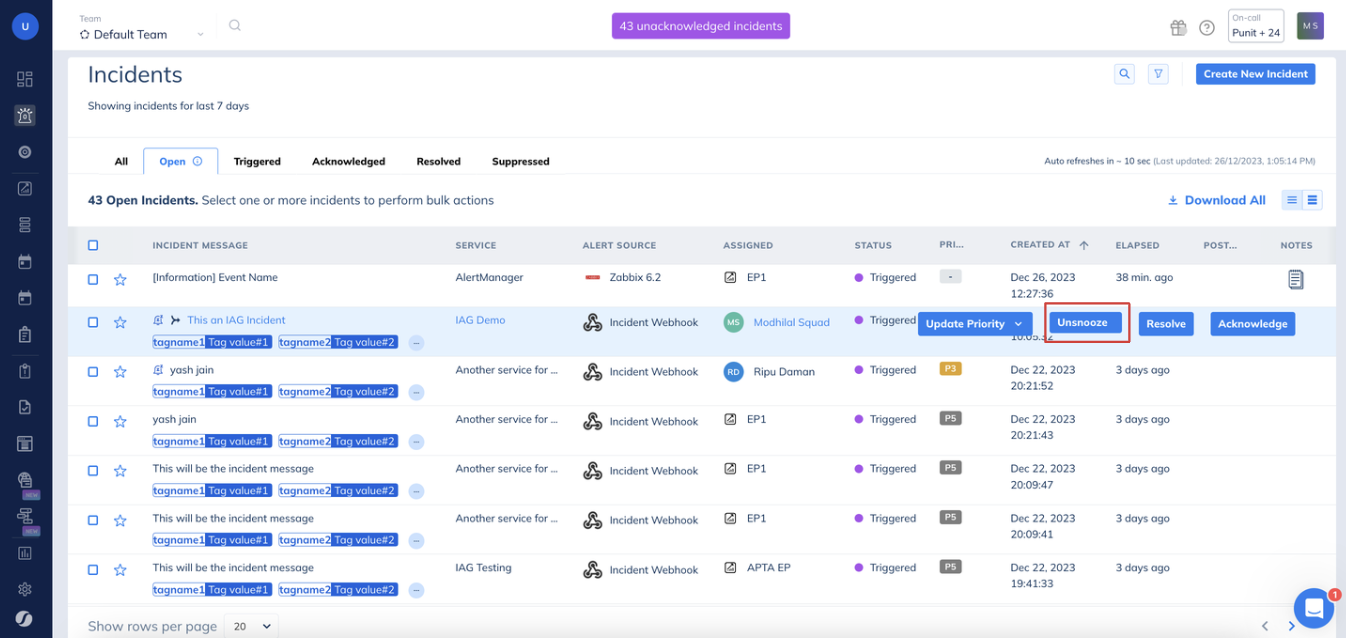Click the dashboard icon in left sidebar

tap(25, 79)
